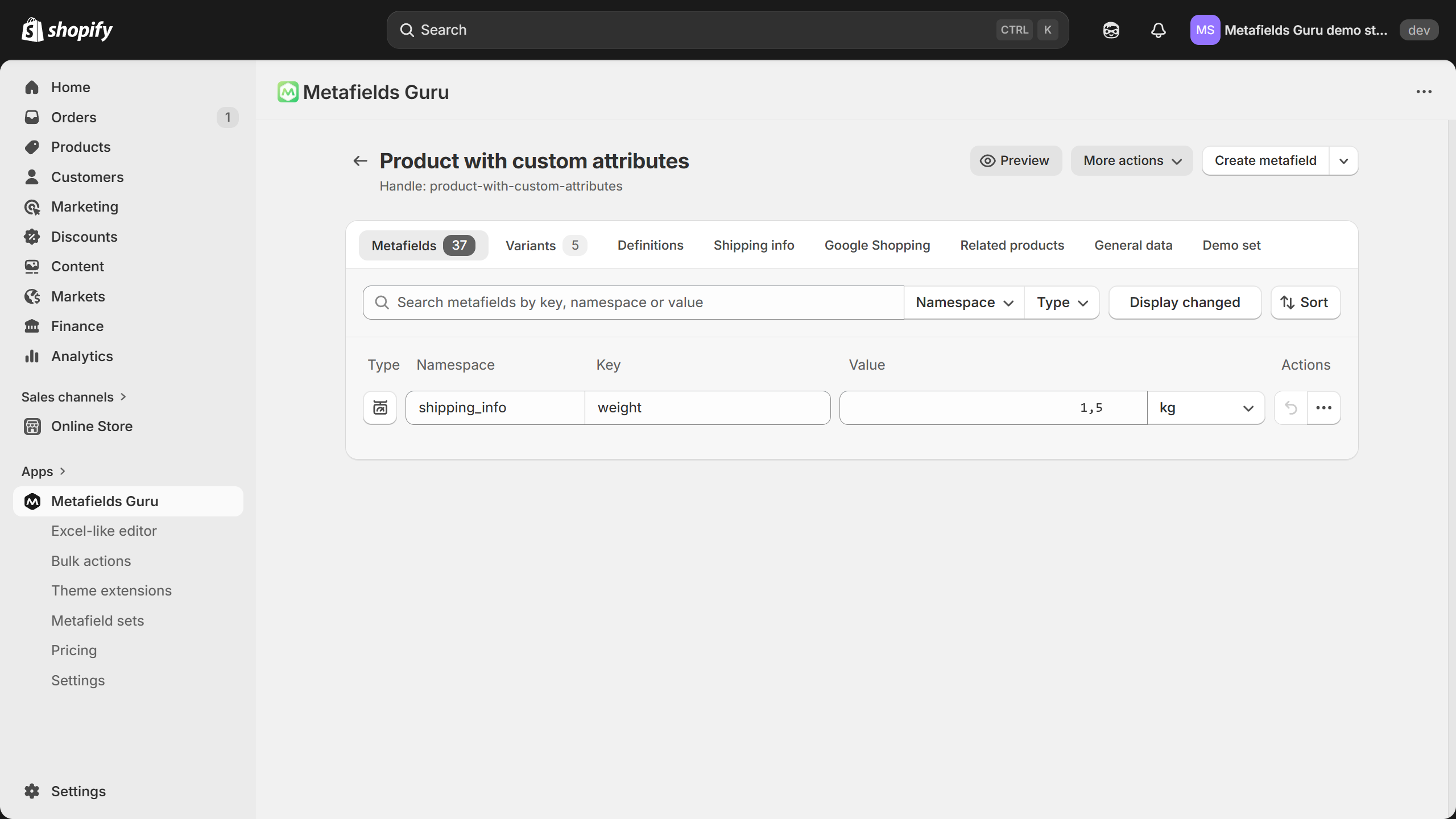Open the Shopify Sidekick assistant icon
Screen dimensions: 1456x819
click(1111, 30)
